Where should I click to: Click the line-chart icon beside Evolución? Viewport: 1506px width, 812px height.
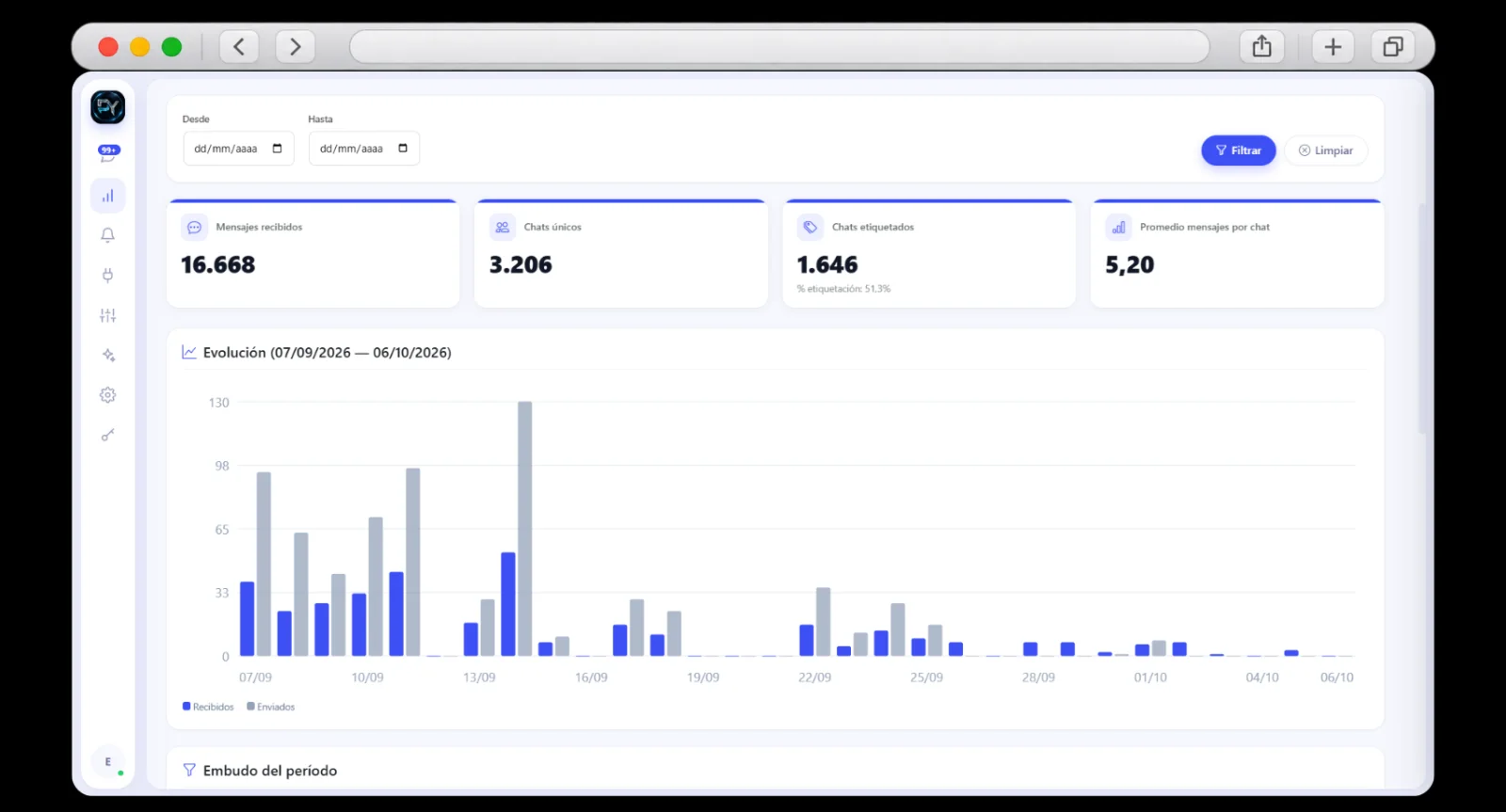pos(189,352)
